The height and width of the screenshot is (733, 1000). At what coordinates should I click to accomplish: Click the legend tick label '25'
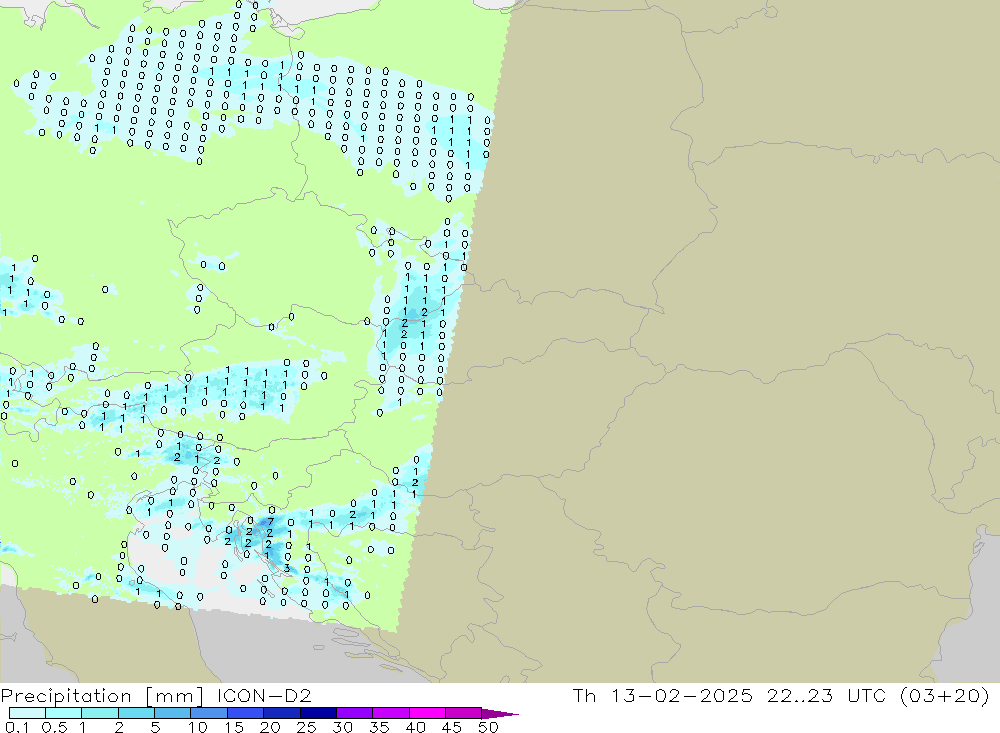point(306,727)
